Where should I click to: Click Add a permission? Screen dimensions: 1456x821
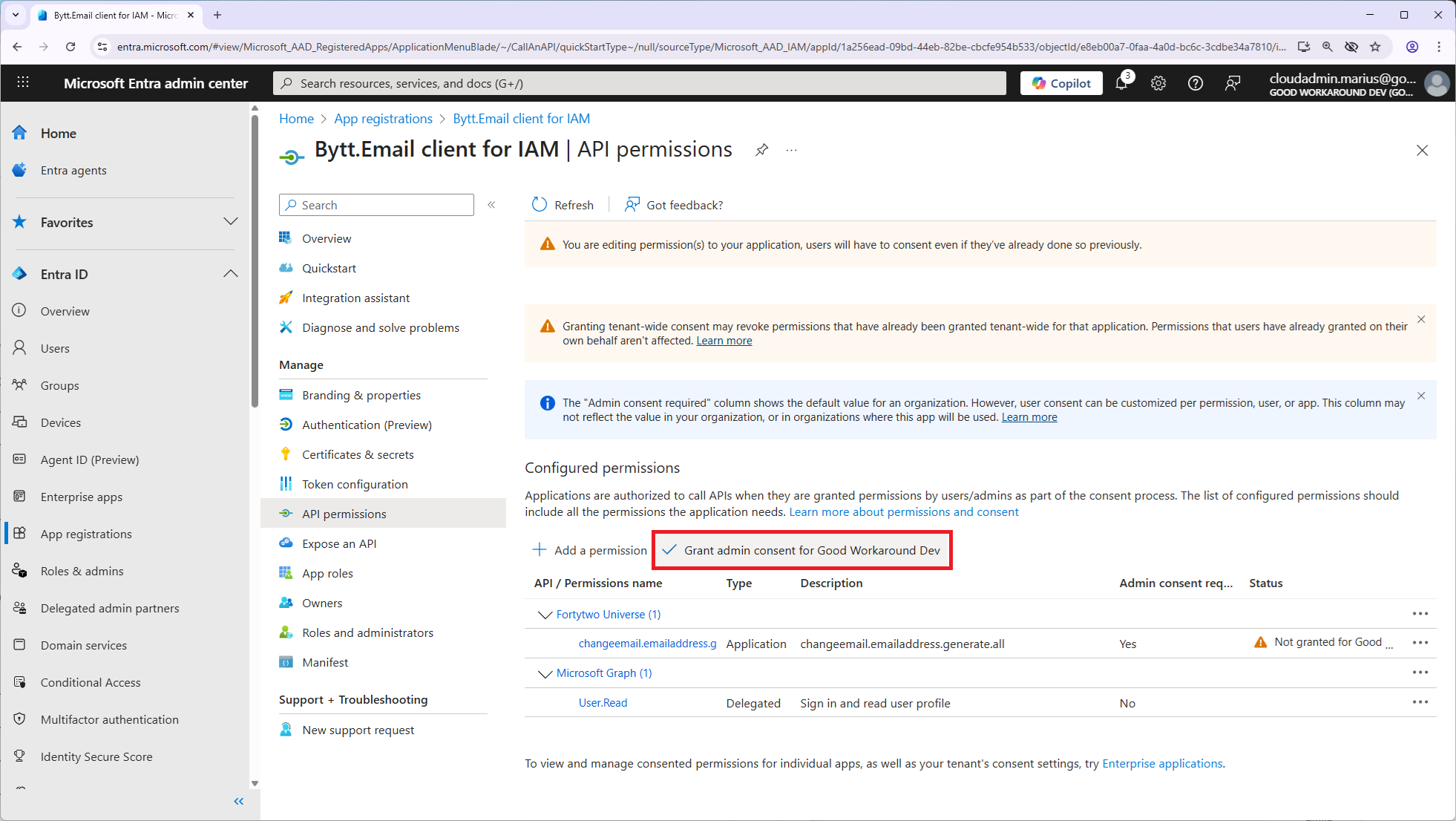pyautogui.click(x=590, y=550)
